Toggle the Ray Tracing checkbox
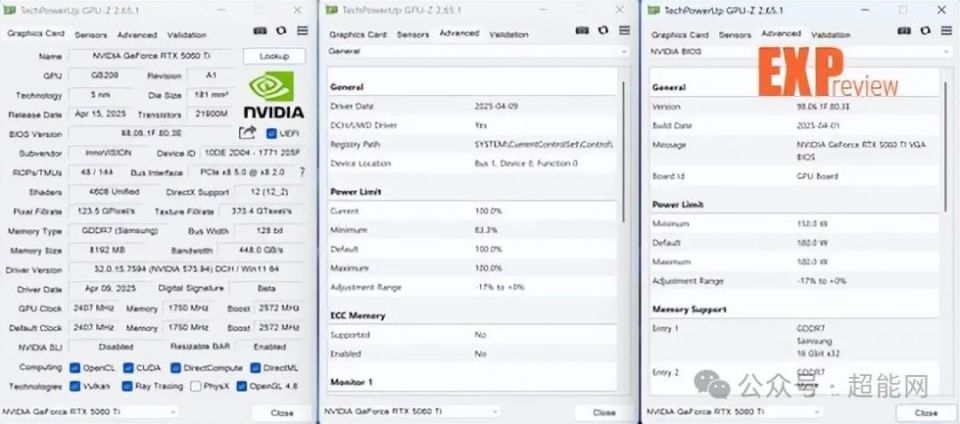Viewport: 960px width, 424px height. point(127,386)
